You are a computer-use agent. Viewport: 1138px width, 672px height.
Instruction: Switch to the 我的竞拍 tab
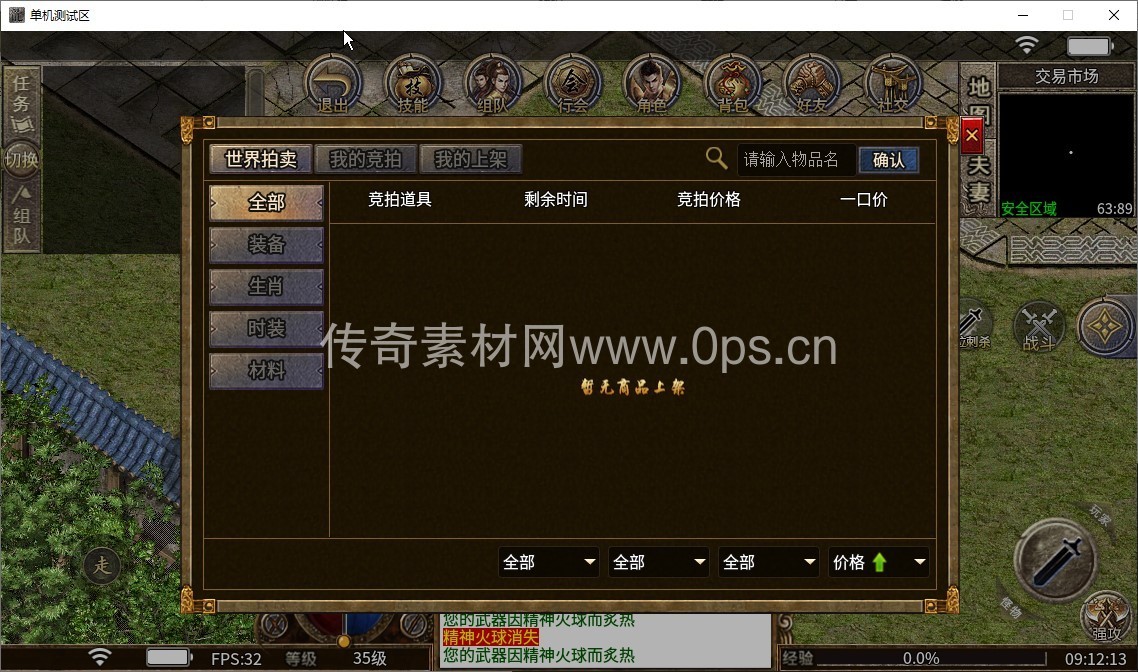pos(365,159)
